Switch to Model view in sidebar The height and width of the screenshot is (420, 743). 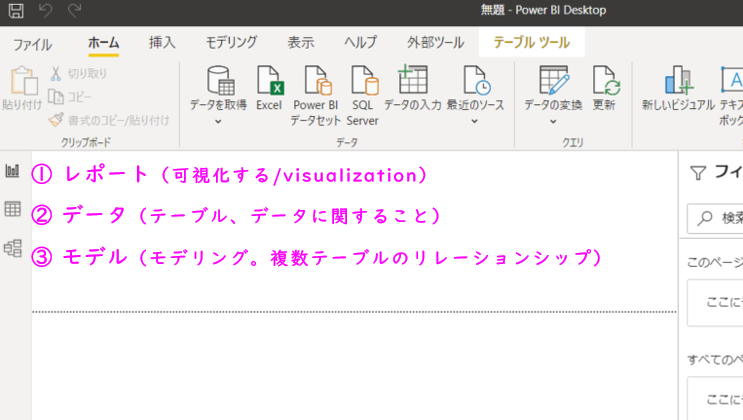coord(13,248)
